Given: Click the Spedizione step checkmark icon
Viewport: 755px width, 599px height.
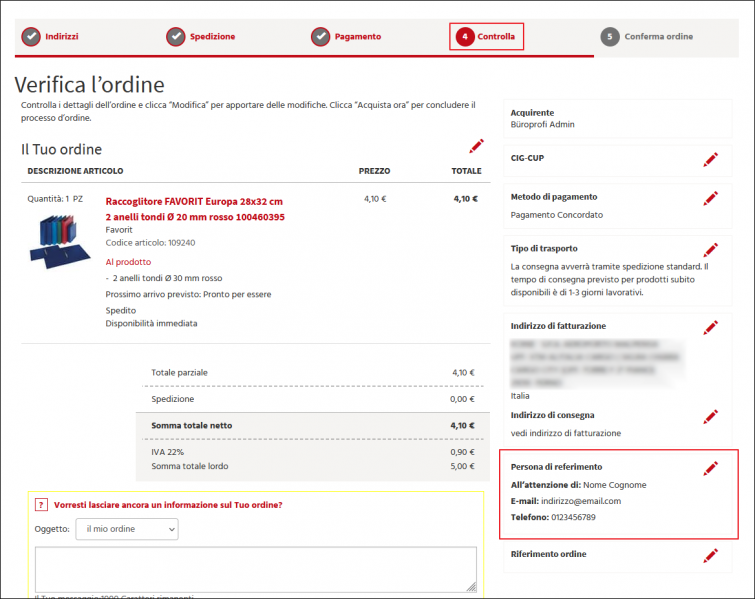Looking at the screenshot, I should point(176,37).
